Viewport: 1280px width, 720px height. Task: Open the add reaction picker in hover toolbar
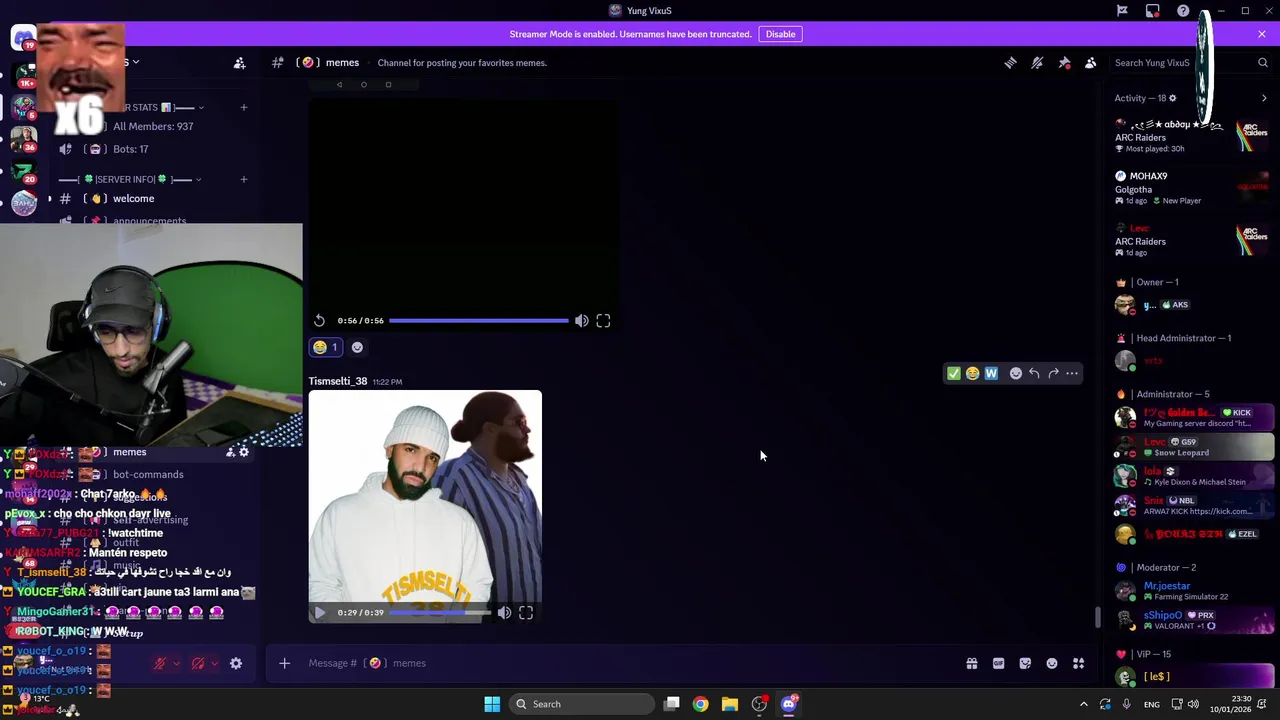pyautogui.click(x=1015, y=373)
